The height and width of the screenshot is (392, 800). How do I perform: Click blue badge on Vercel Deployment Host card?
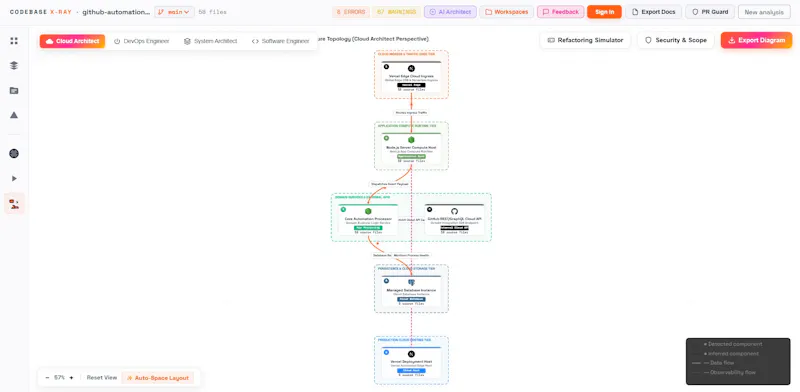click(x=411, y=371)
